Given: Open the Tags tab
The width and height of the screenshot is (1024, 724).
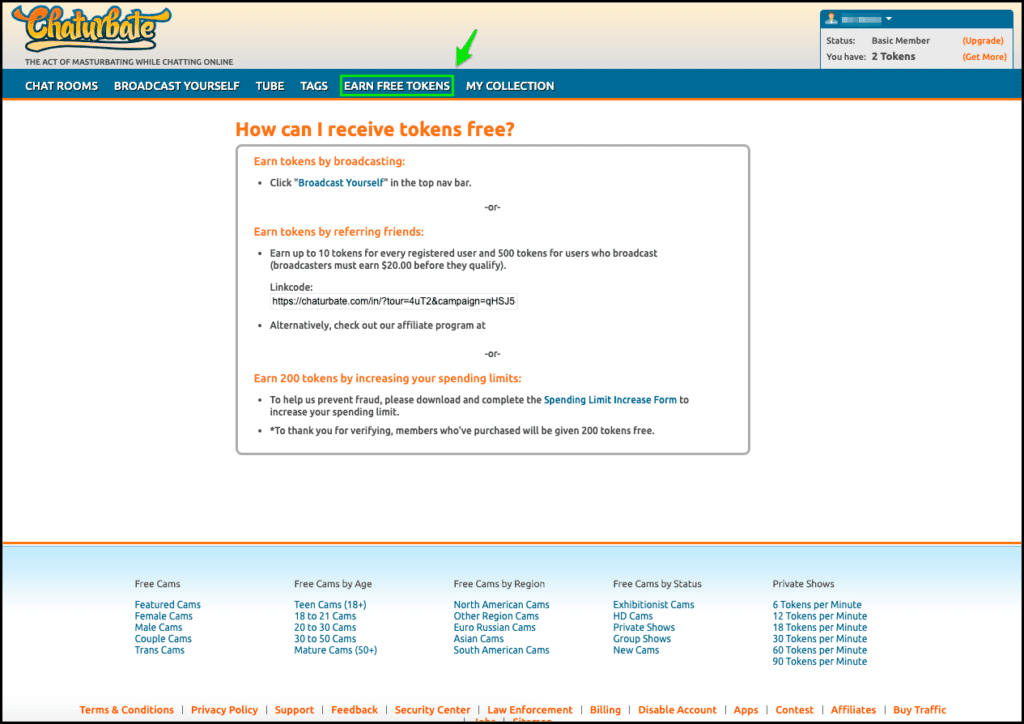Looking at the screenshot, I should tap(314, 86).
